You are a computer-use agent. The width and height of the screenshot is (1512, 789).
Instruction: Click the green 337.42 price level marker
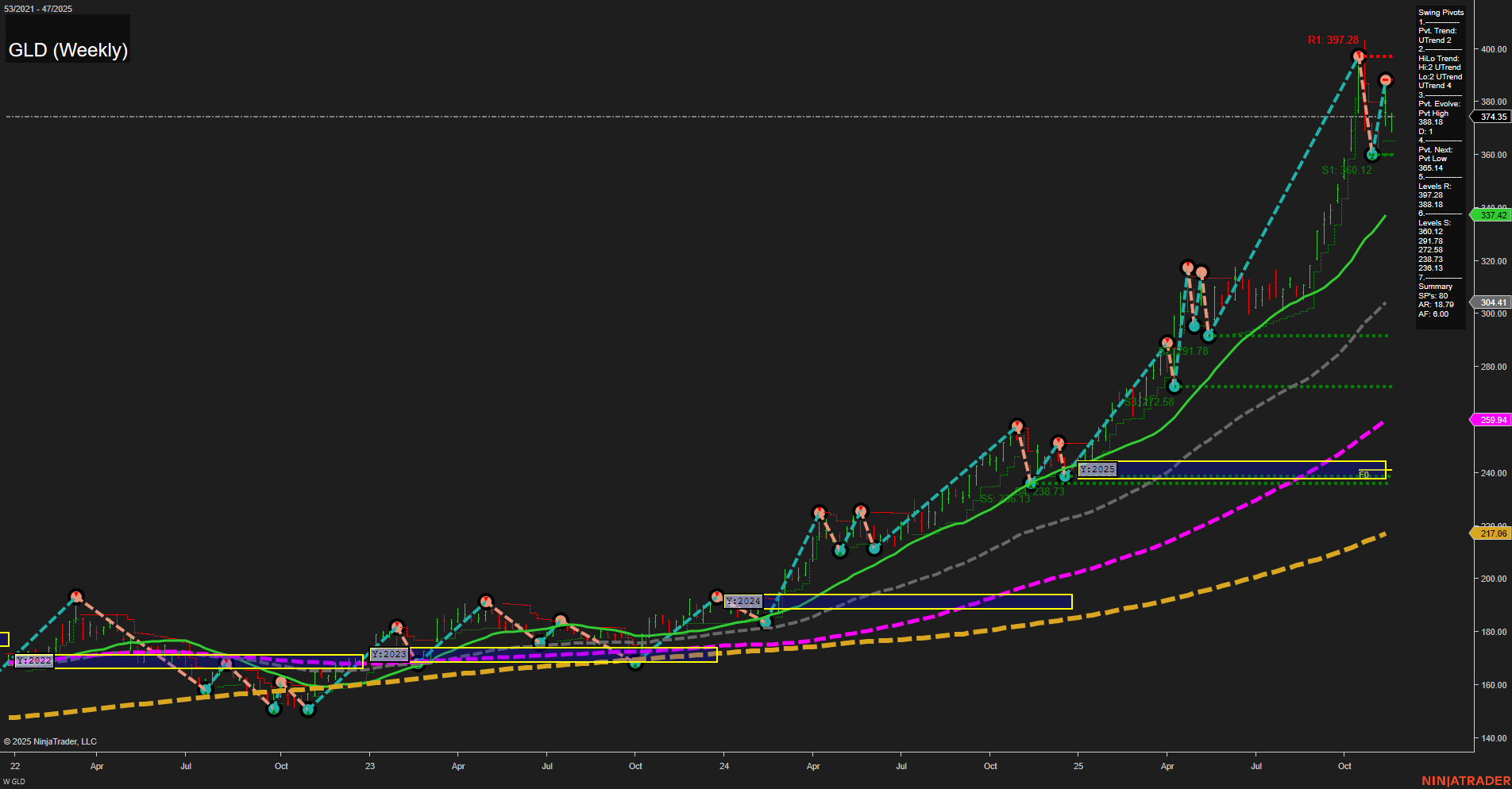pyautogui.click(x=1492, y=215)
